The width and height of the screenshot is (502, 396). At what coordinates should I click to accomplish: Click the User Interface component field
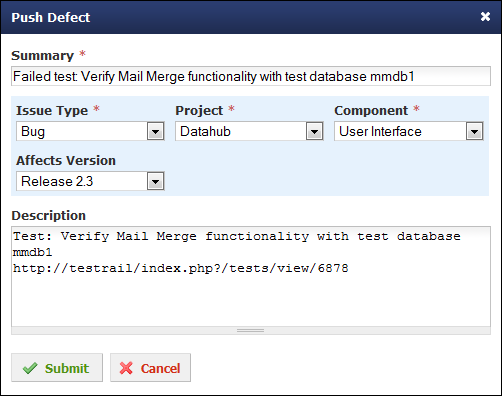(409, 131)
